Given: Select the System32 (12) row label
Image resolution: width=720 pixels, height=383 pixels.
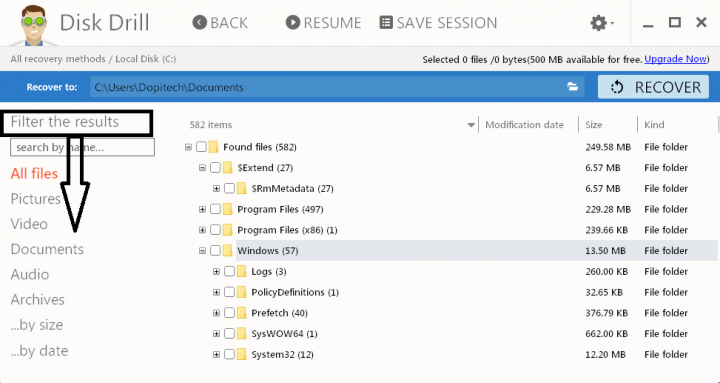Looking at the screenshot, I should click(282, 355).
